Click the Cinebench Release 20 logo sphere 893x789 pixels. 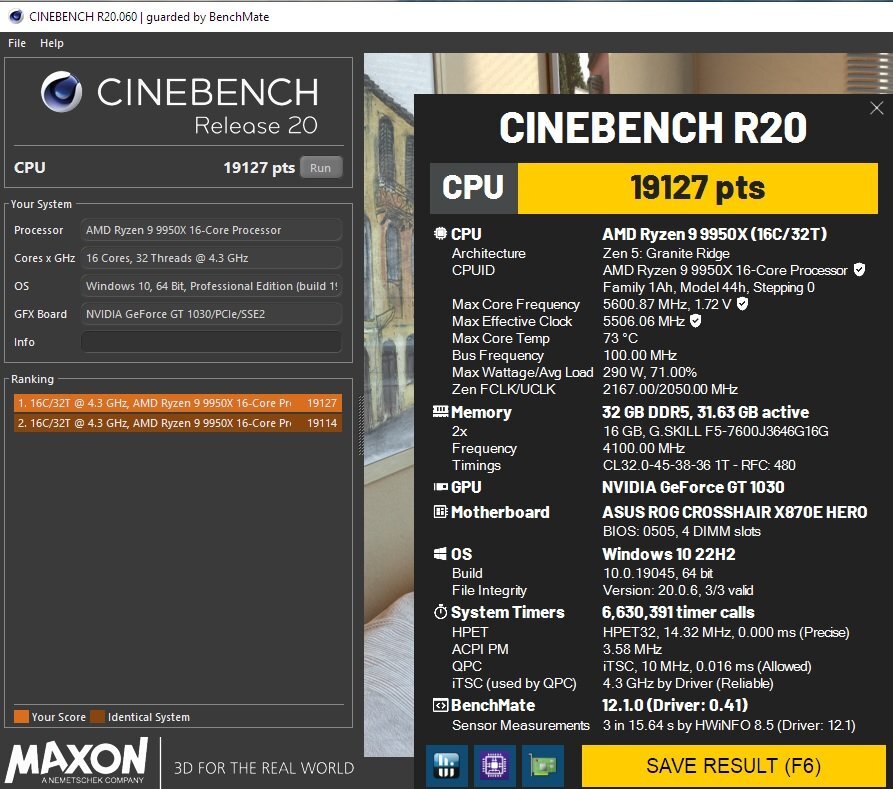[61, 91]
